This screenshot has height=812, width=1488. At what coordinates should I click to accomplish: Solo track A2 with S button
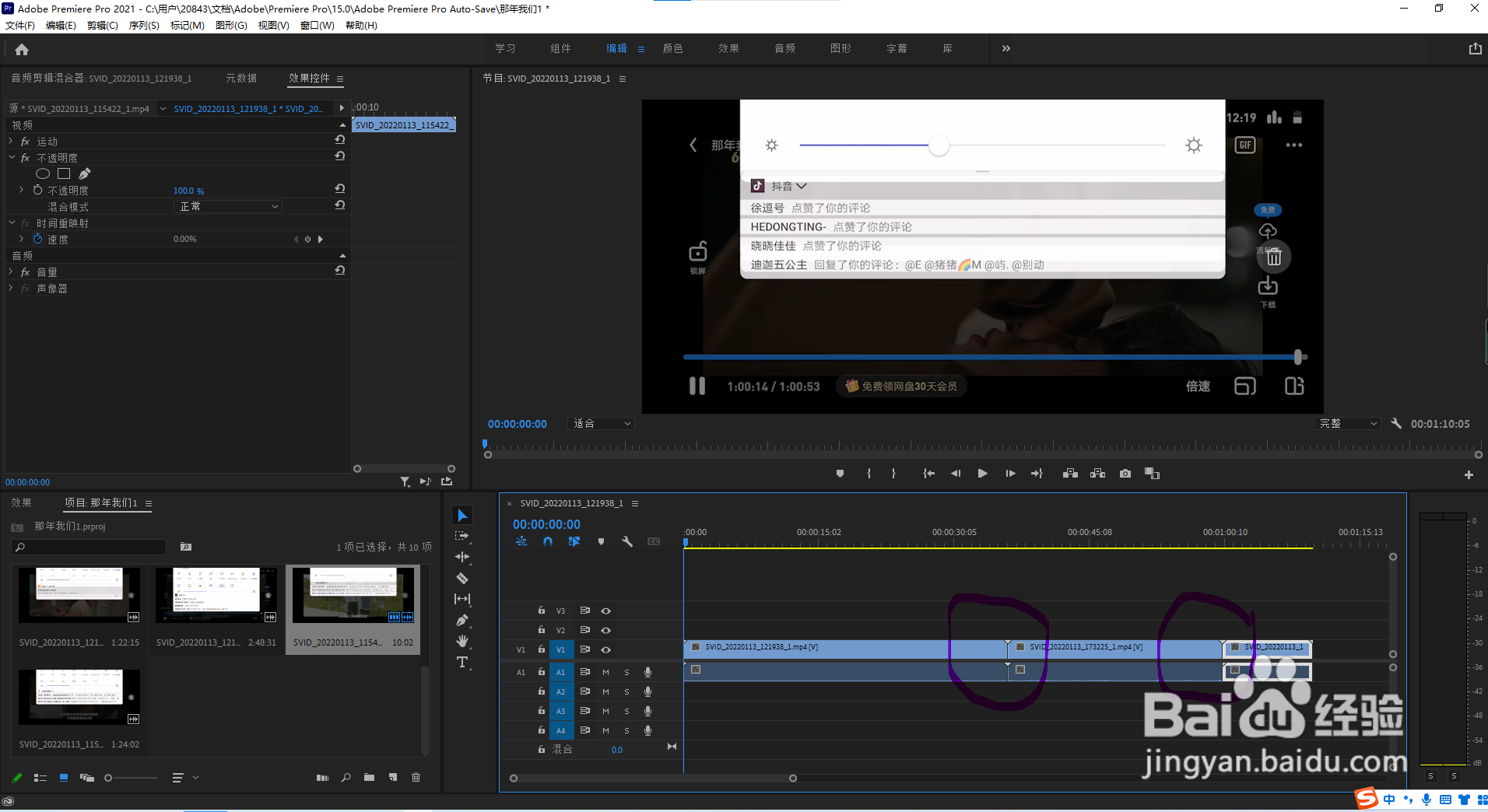pyautogui.click(x=626, y=691)
